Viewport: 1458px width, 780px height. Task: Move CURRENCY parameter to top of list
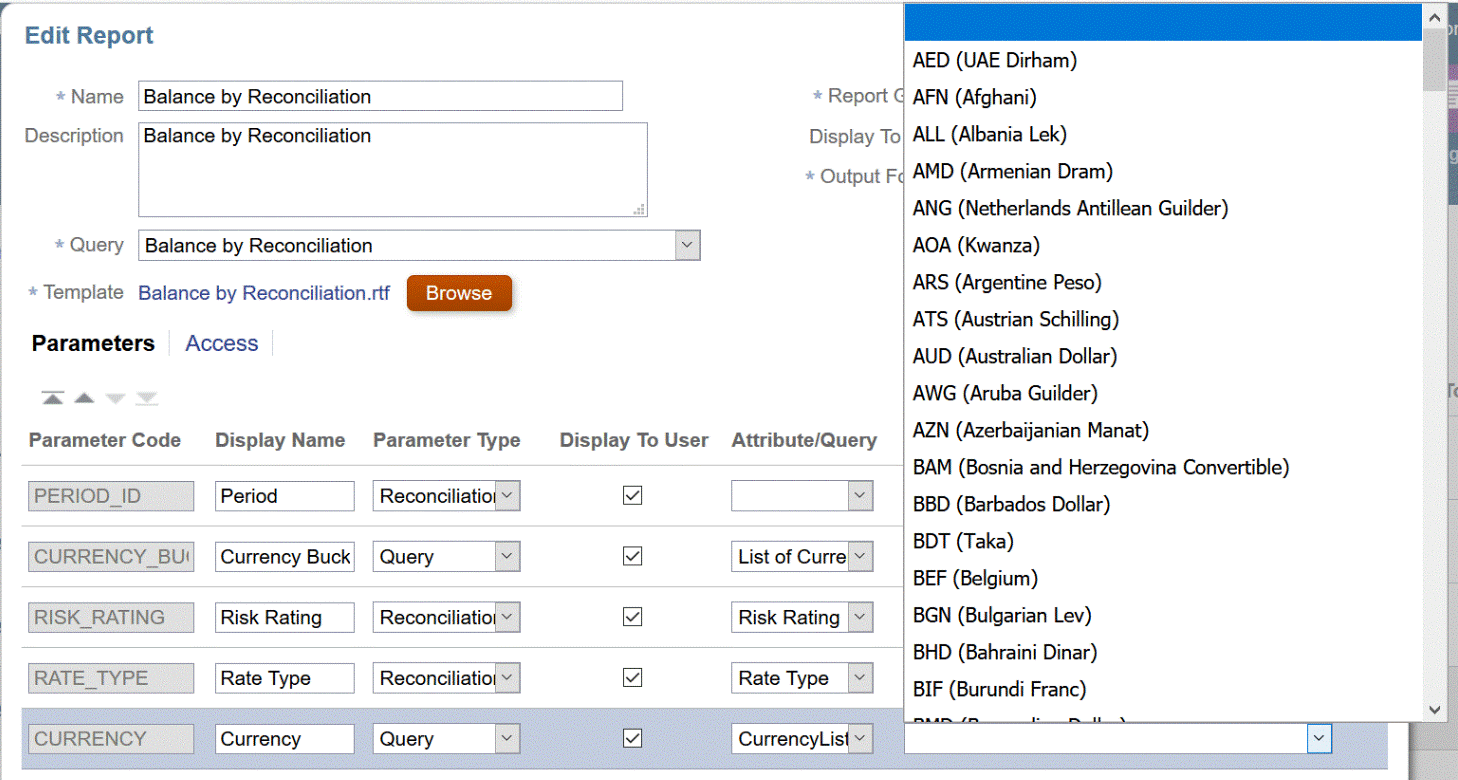52,396
